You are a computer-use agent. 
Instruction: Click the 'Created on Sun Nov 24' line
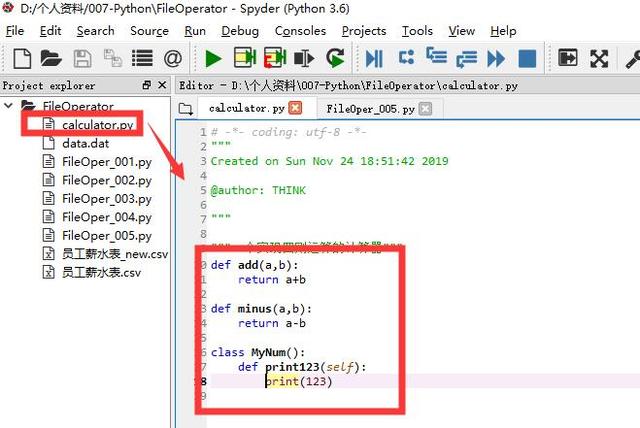(329, 161)
